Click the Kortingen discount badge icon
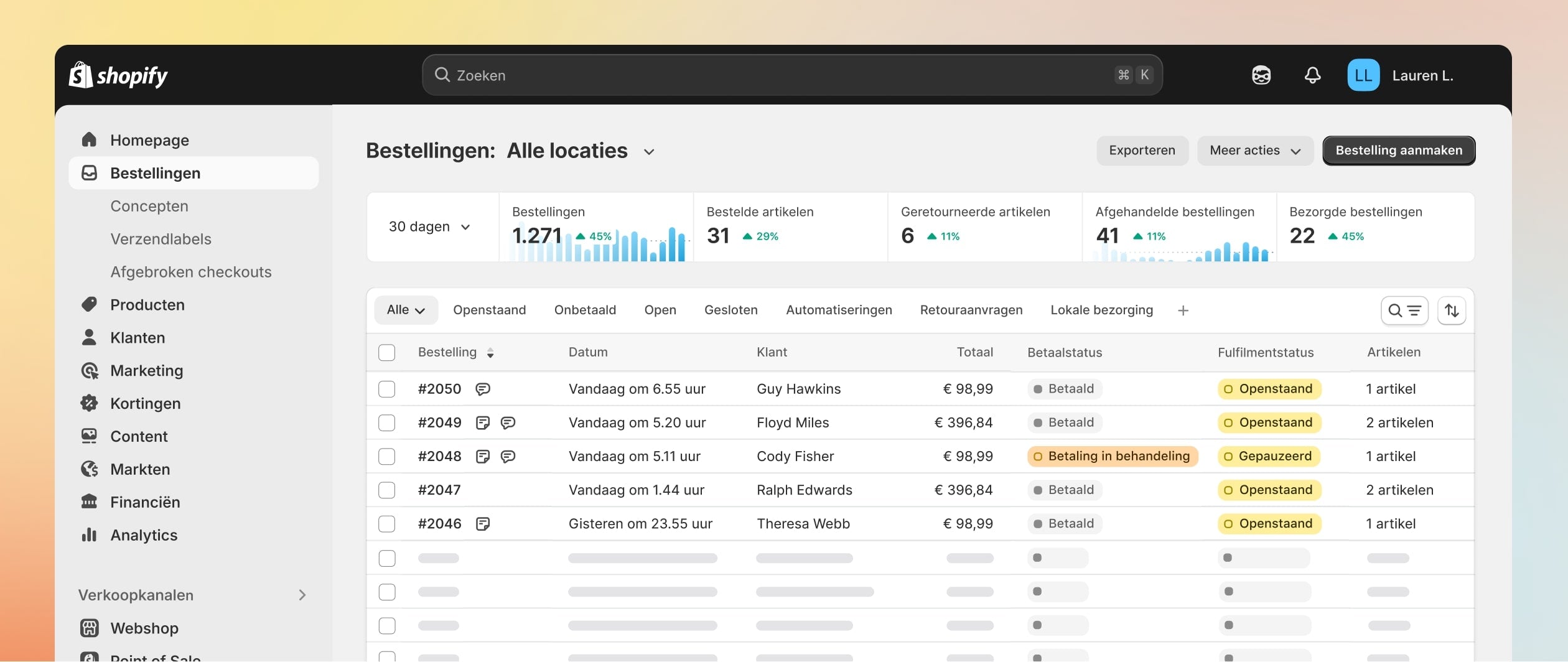Screen dimensions: 1568x662 (x=89, y=403)
